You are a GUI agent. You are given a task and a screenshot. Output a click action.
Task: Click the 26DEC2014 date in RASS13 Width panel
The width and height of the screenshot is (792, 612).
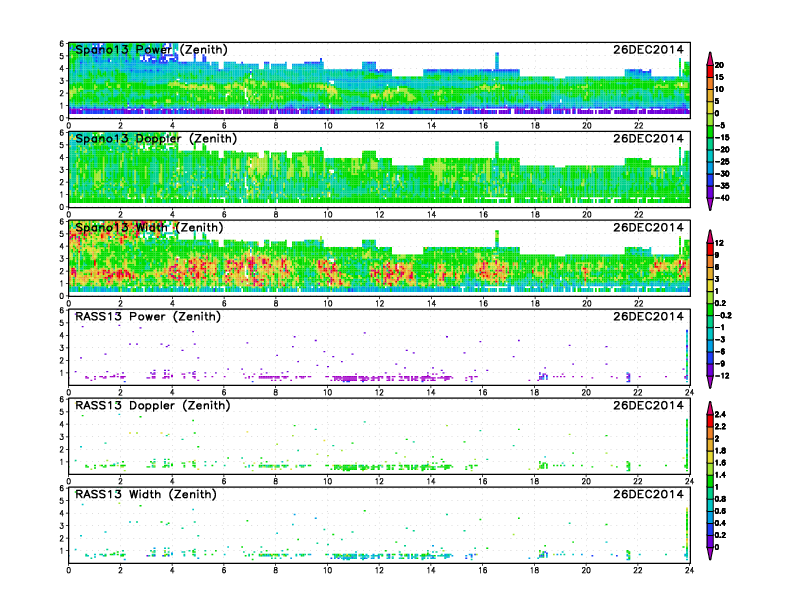point(650,494)
